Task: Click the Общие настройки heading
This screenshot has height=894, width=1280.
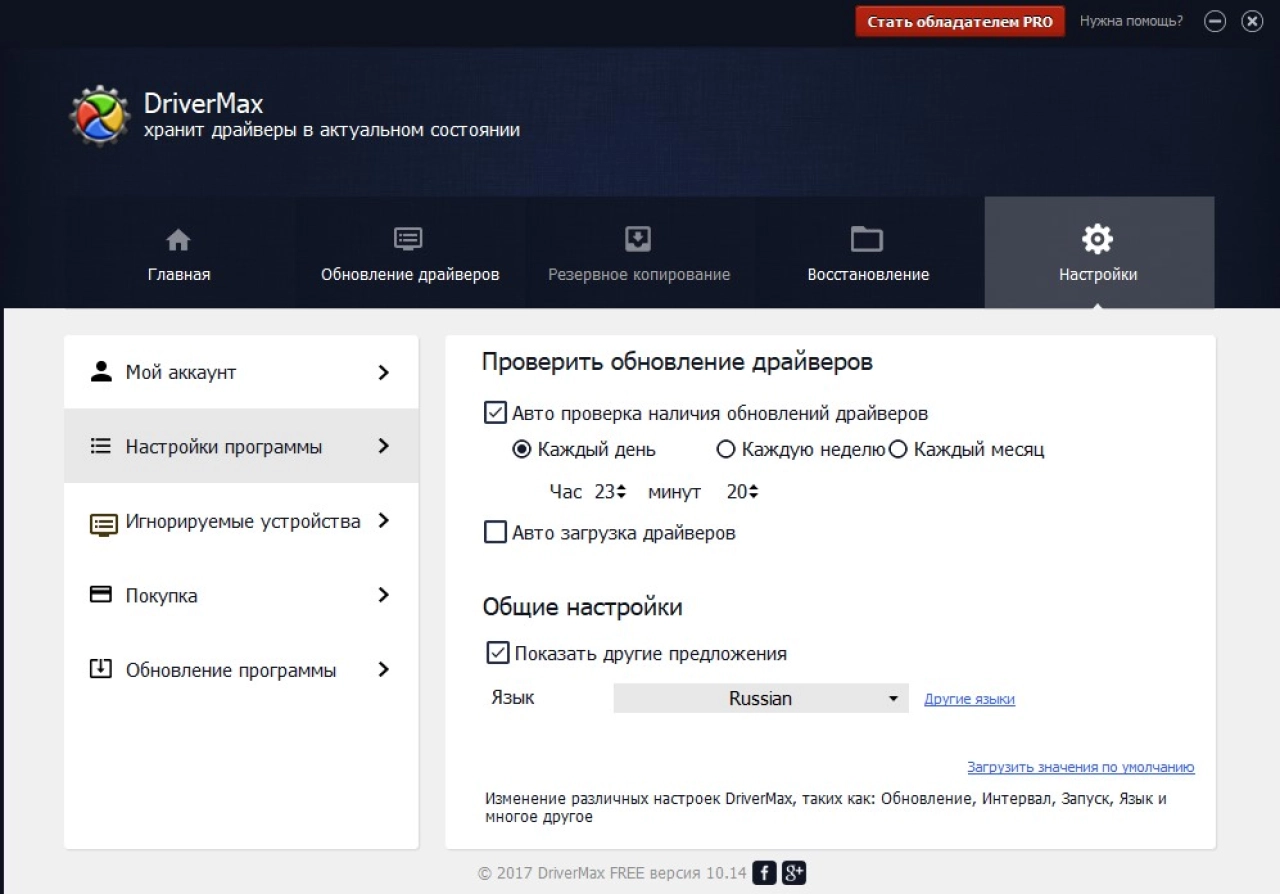Action: click(583, 607)
